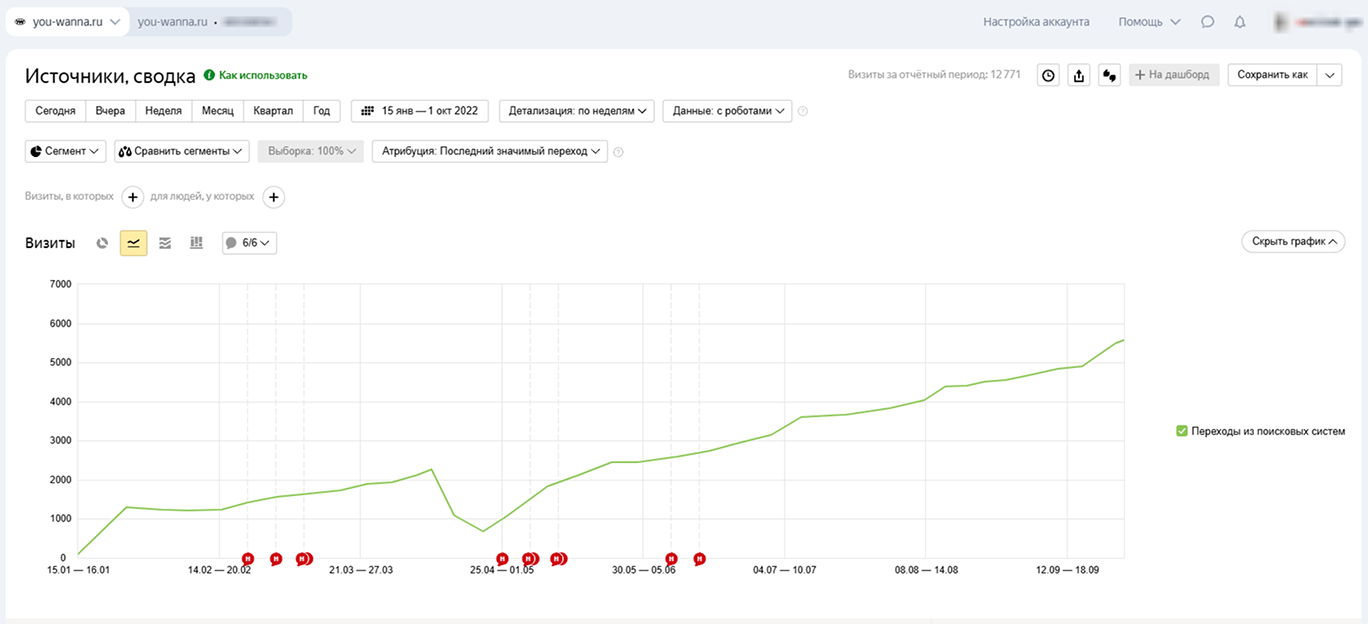Select the 'Неделя' period tab

coord(163,111)
